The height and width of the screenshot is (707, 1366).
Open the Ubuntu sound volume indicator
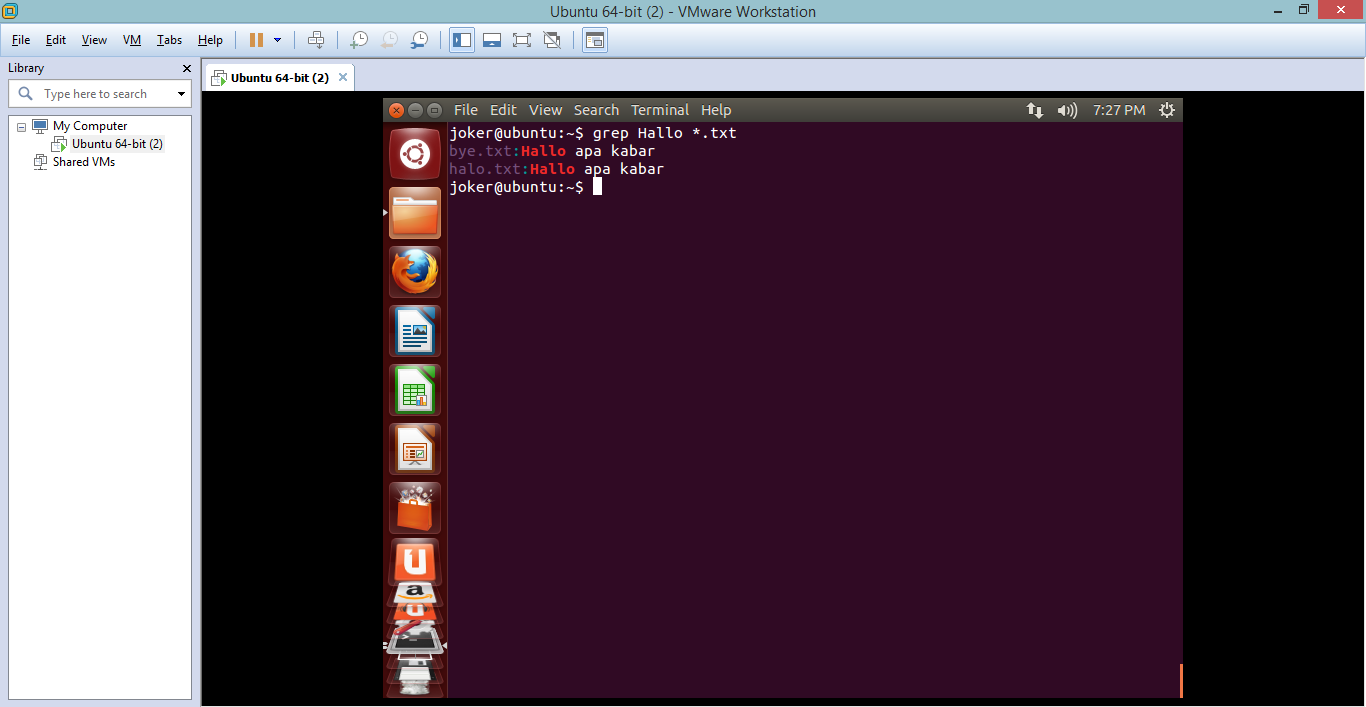pyautogui.click(x=1067, y=110)
